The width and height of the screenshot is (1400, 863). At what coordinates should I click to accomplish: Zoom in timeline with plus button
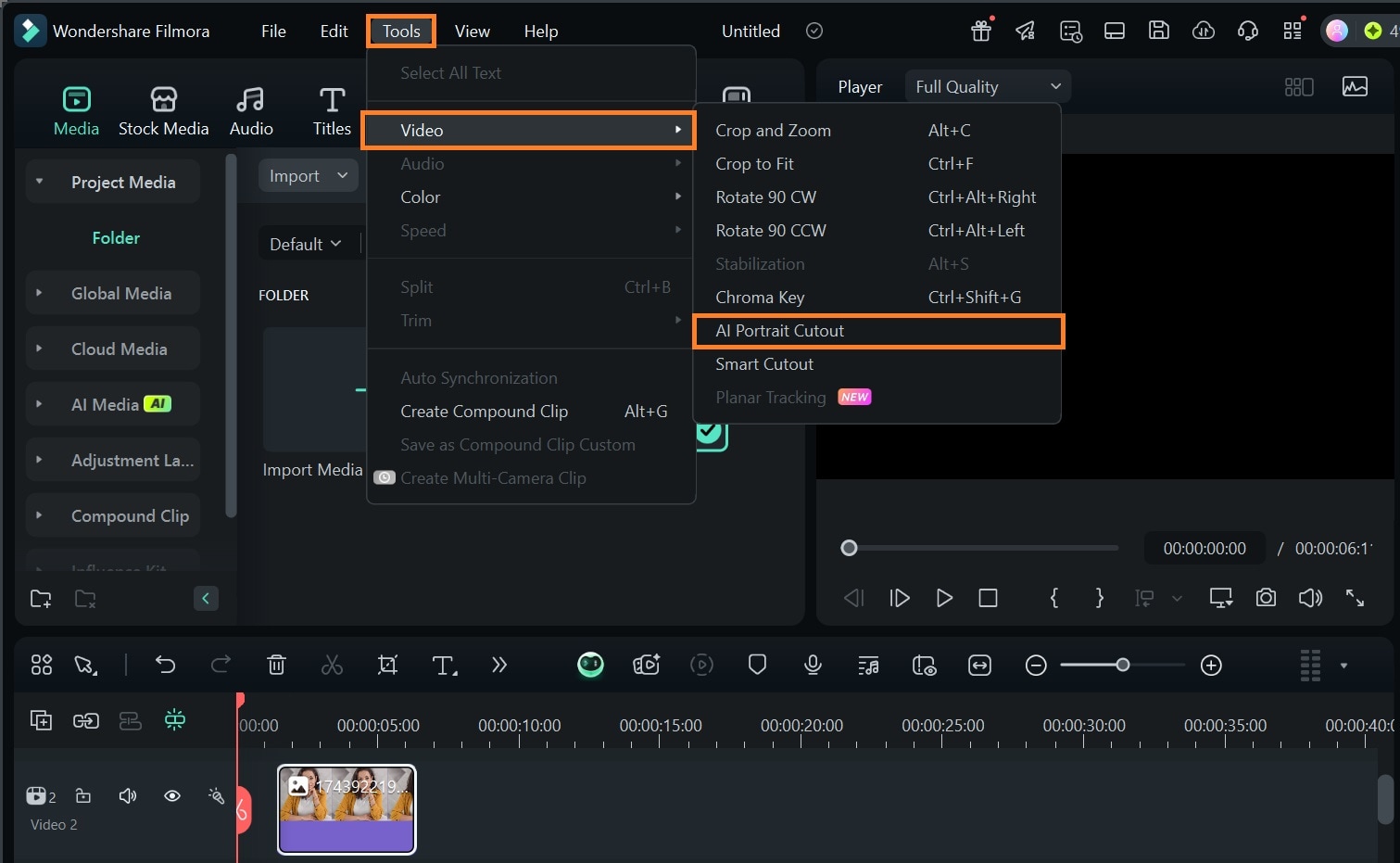click(x=1211, y=666)
